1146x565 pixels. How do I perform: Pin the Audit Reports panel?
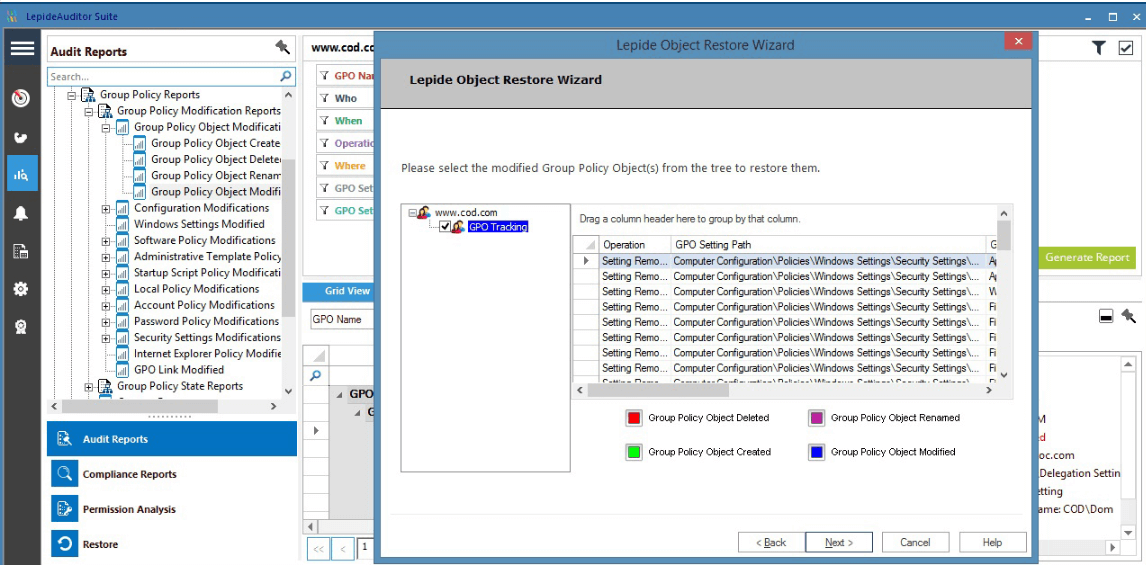pyautogui.click(x=282, y=48)
